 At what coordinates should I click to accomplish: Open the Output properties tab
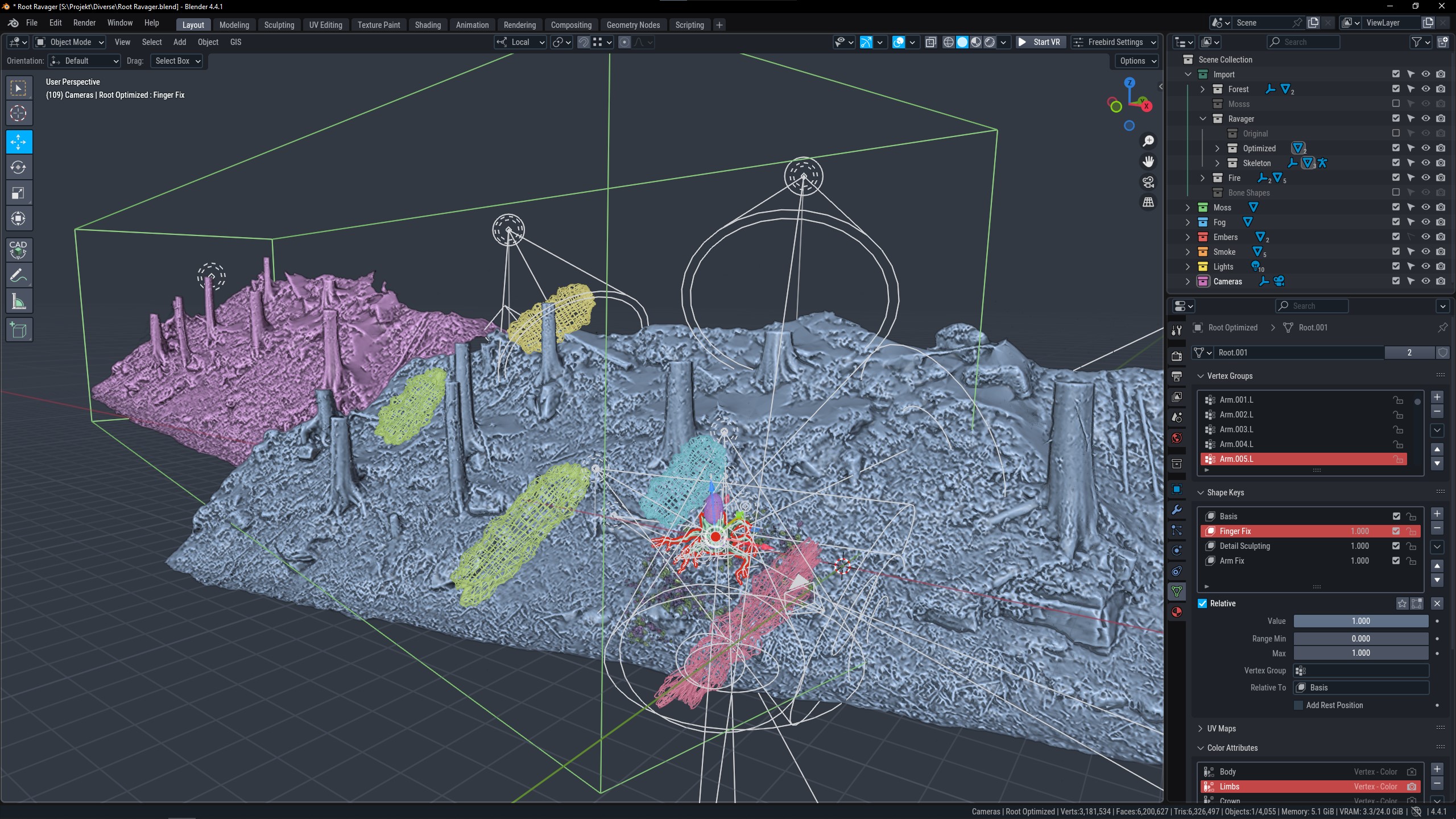click(x=1177, y=376)
